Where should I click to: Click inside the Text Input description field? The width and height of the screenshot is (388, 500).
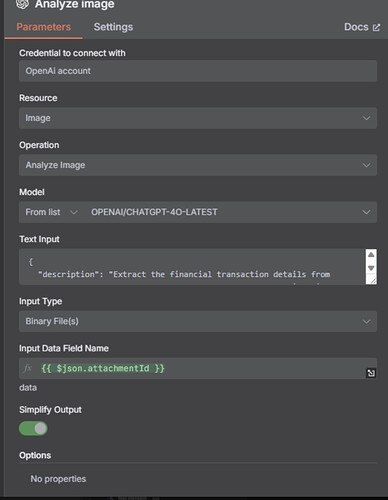(x=192, y=267)
